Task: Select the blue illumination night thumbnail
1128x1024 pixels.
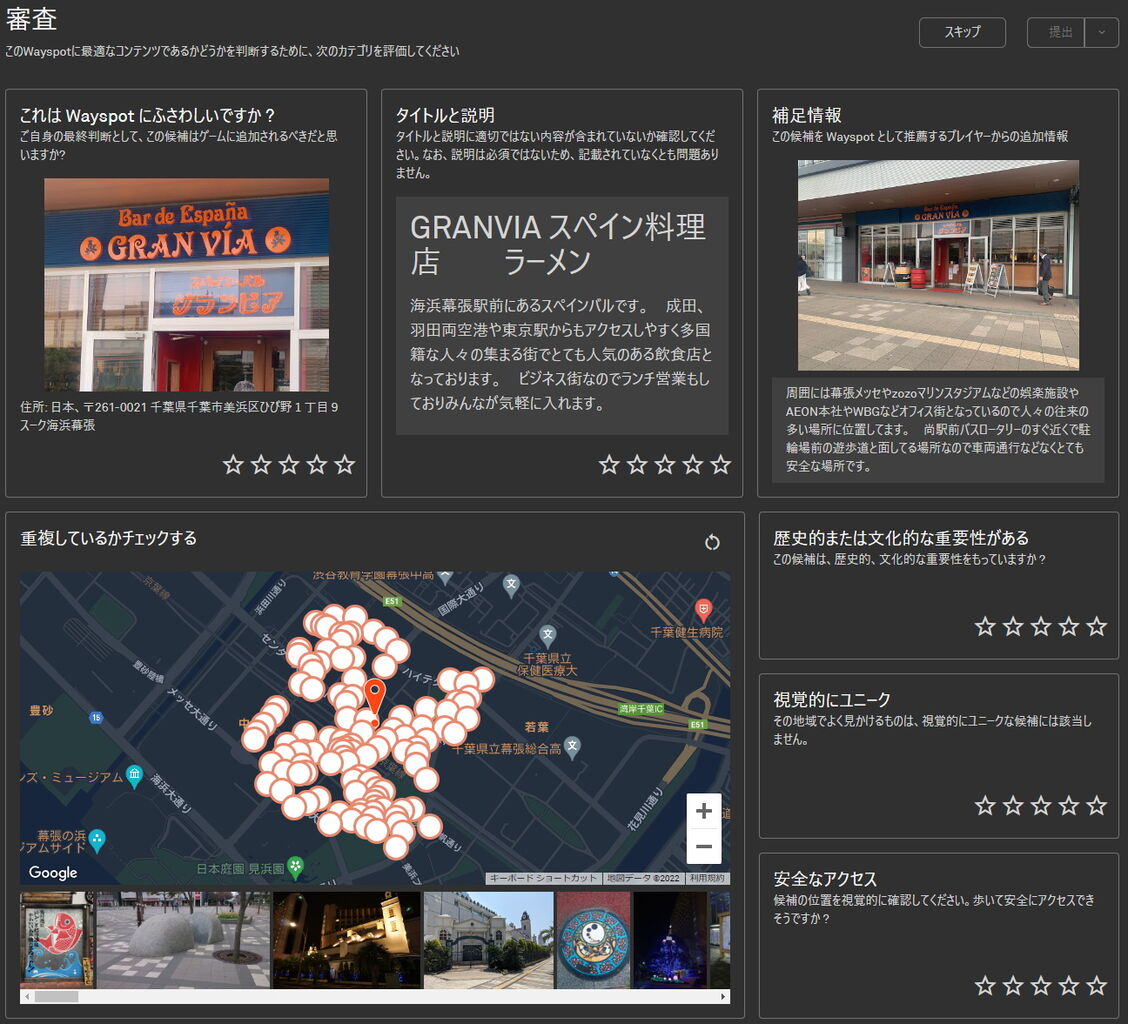Action: click(x=670, y=940)
